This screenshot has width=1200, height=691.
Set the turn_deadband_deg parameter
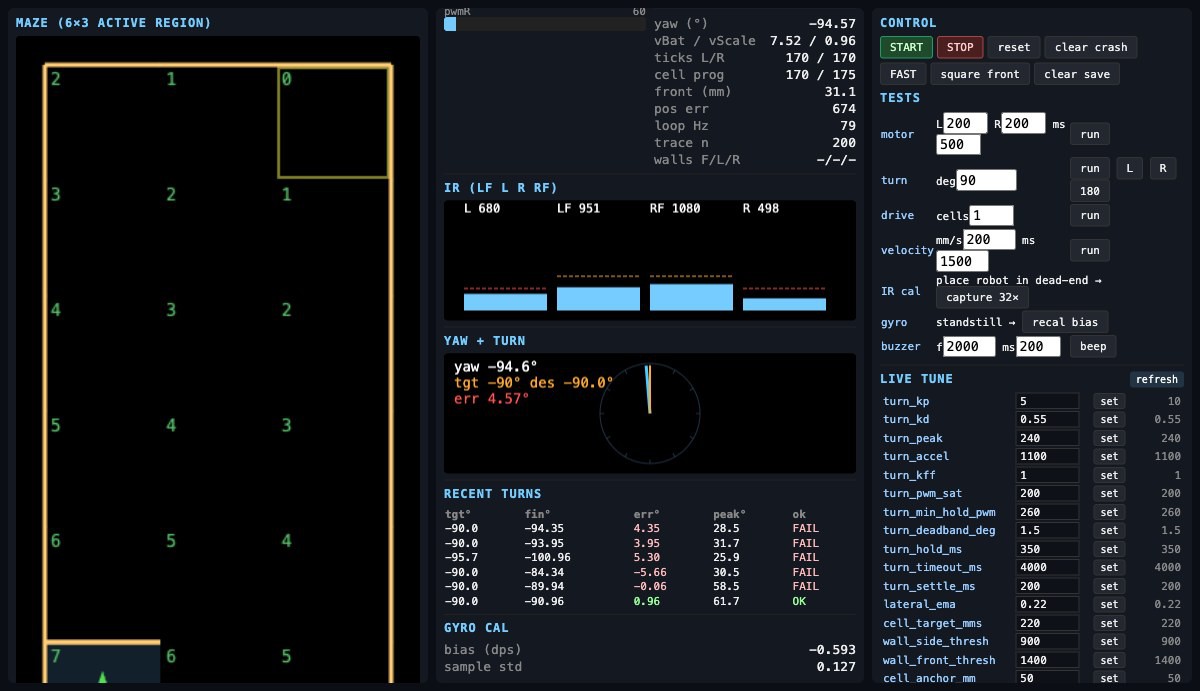(1109, 530)
